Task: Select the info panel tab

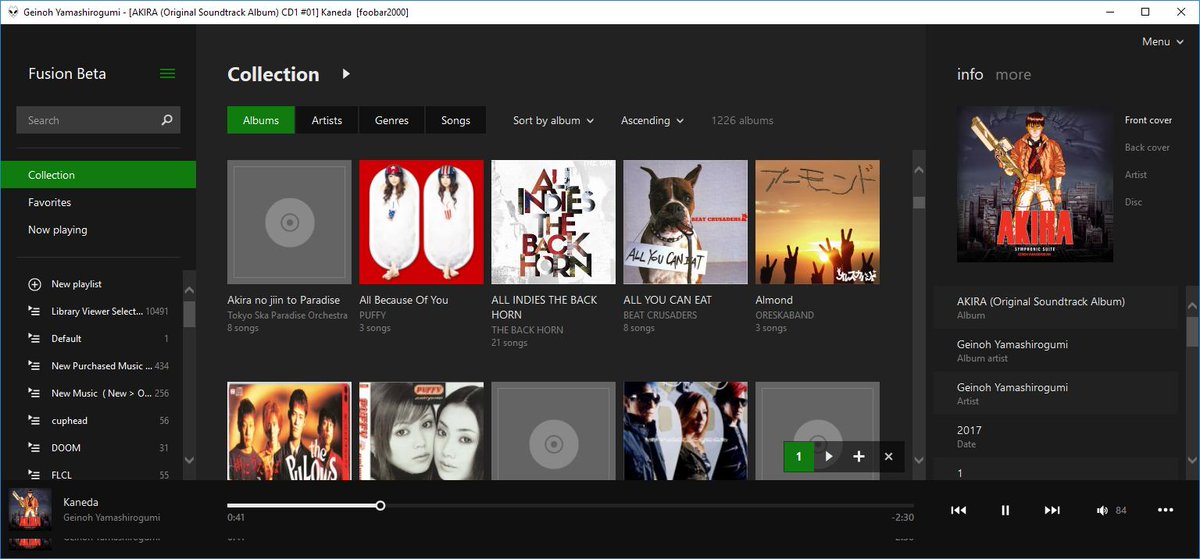Action: [970, 74]
